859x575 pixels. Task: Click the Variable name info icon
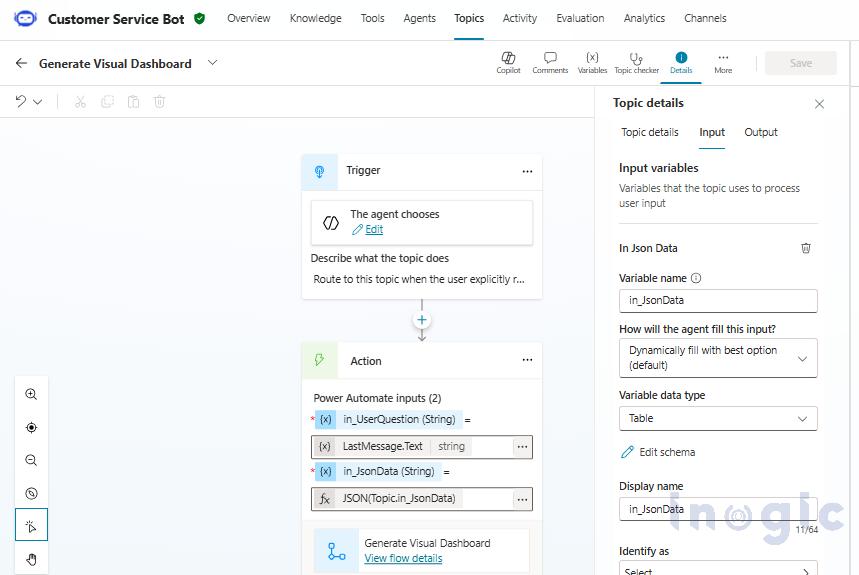coord(696,278)
